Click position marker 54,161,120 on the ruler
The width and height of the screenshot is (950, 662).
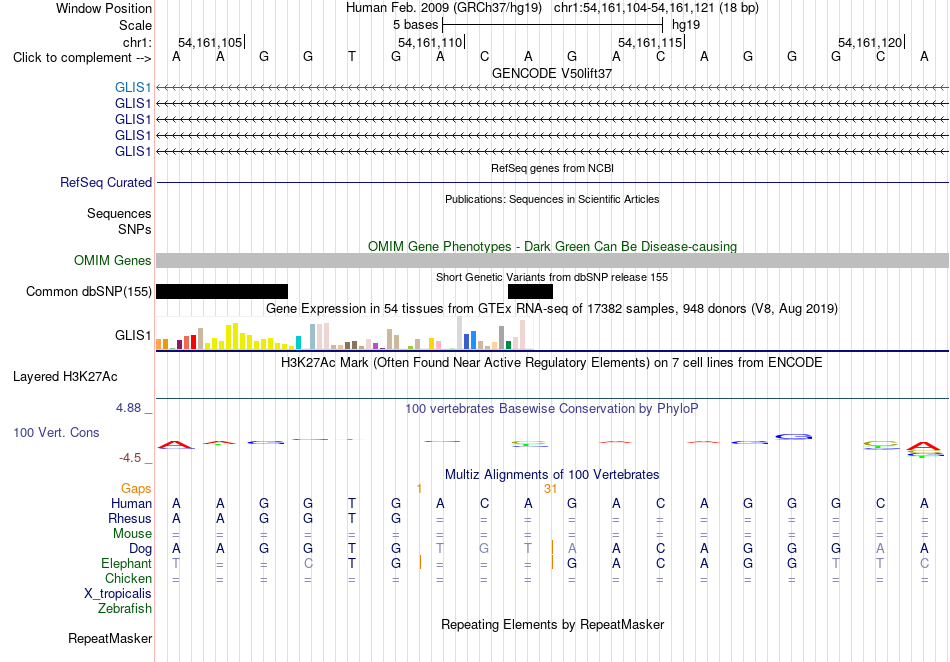[871, 42]
